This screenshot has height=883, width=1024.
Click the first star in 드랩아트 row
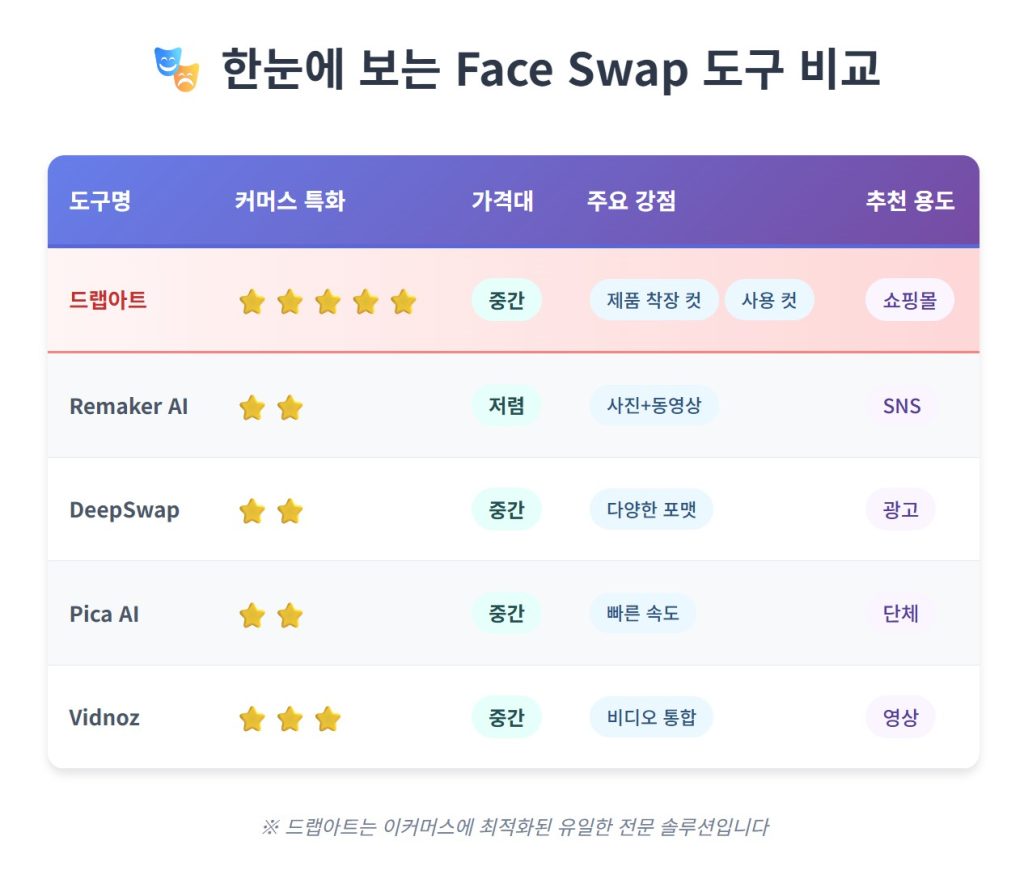(252, 302)
